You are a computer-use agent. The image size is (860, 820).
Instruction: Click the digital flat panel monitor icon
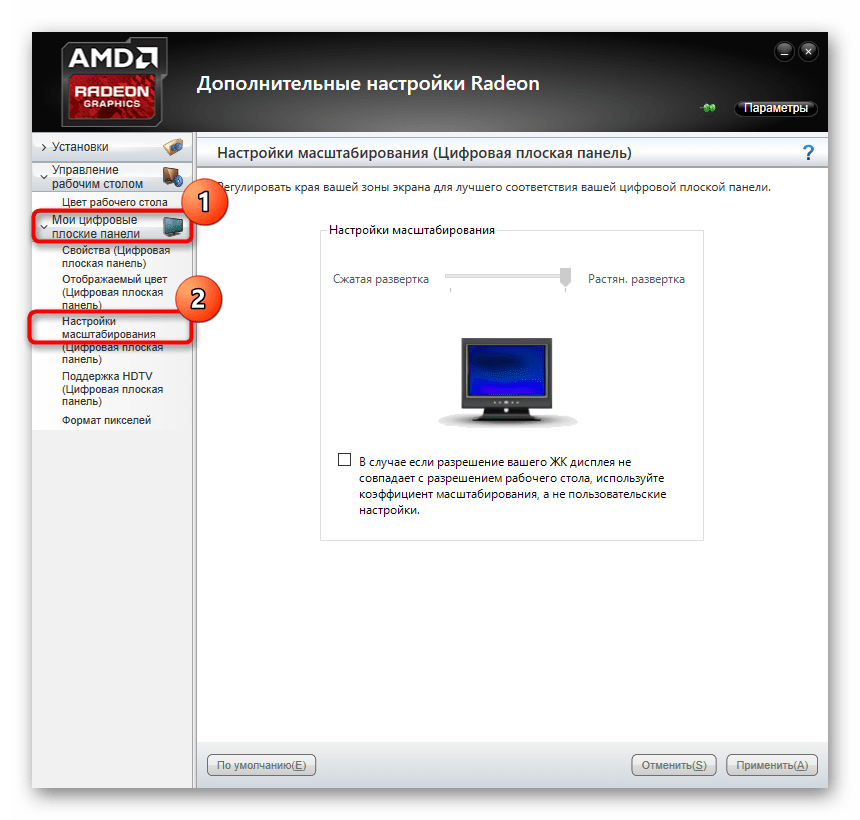(173, 227)
